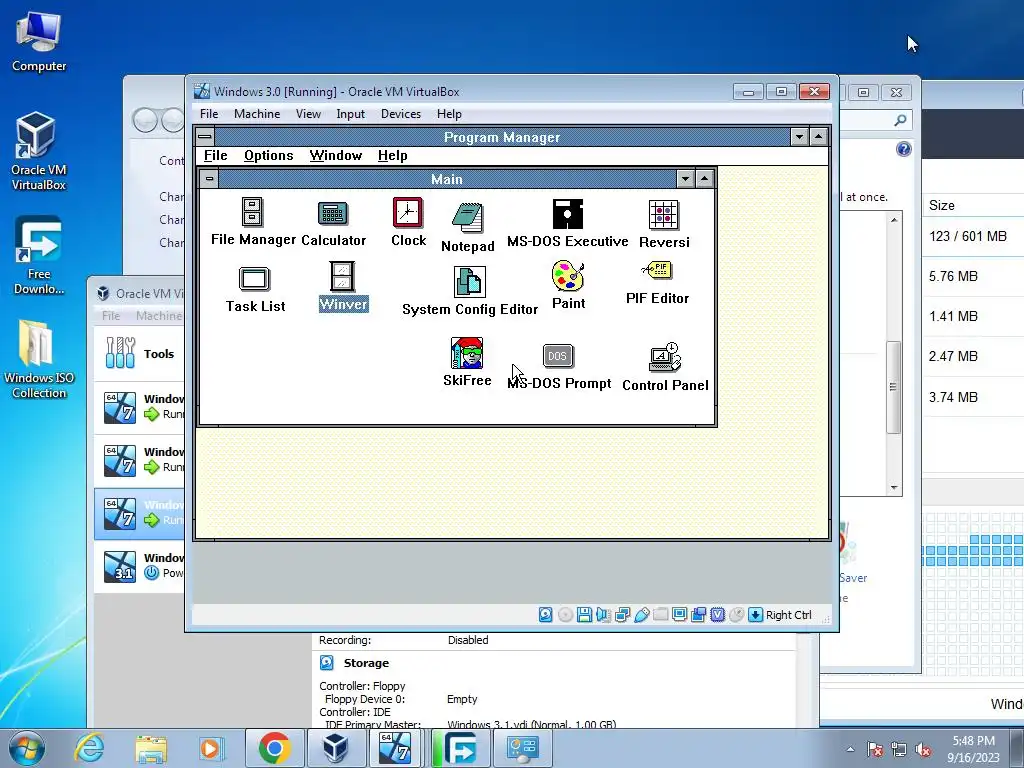The width and height of the screenshot is (1024, 768).
Task: Open the PIF Editor icon
Action: 657,283
